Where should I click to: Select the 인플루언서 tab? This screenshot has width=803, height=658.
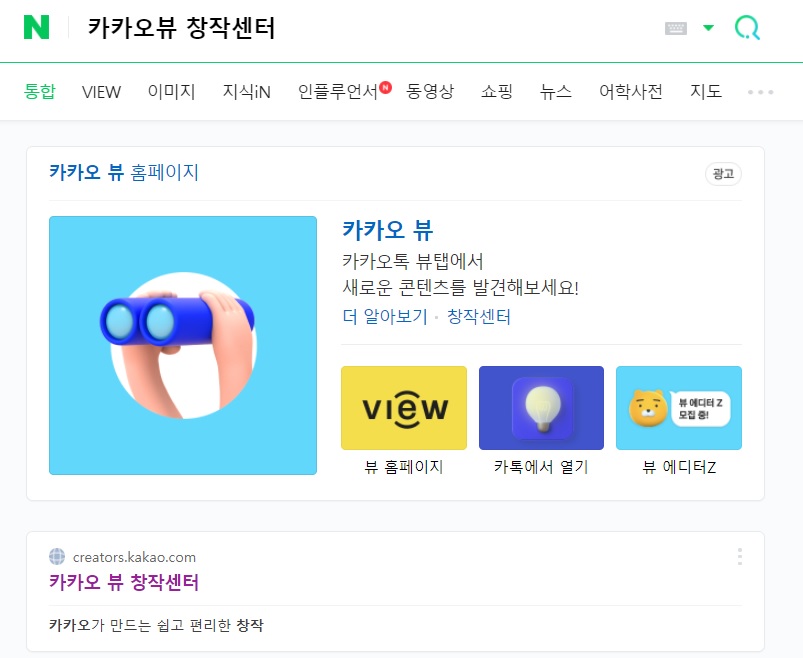coord(338,92)
